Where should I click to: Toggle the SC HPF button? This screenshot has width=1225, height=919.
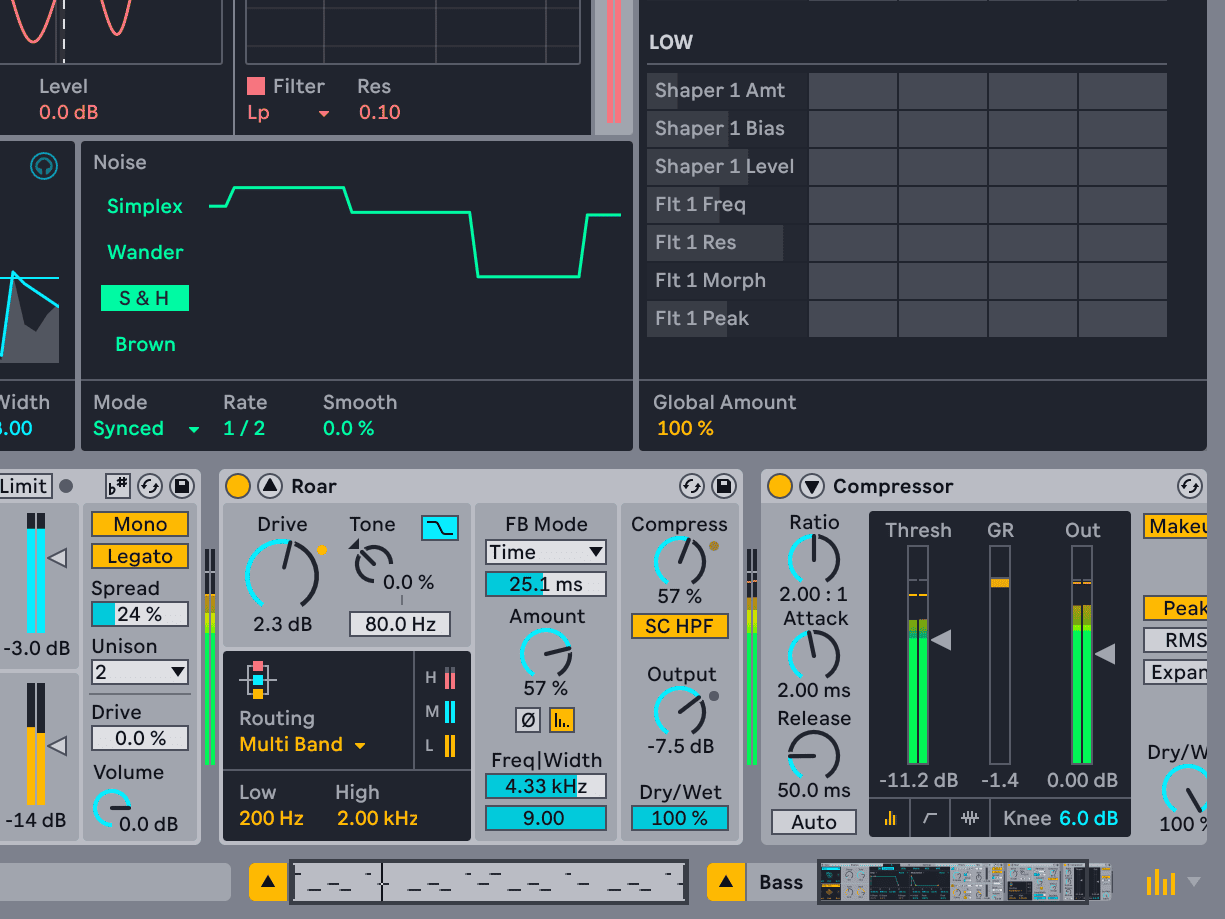[x=680, y=627]
